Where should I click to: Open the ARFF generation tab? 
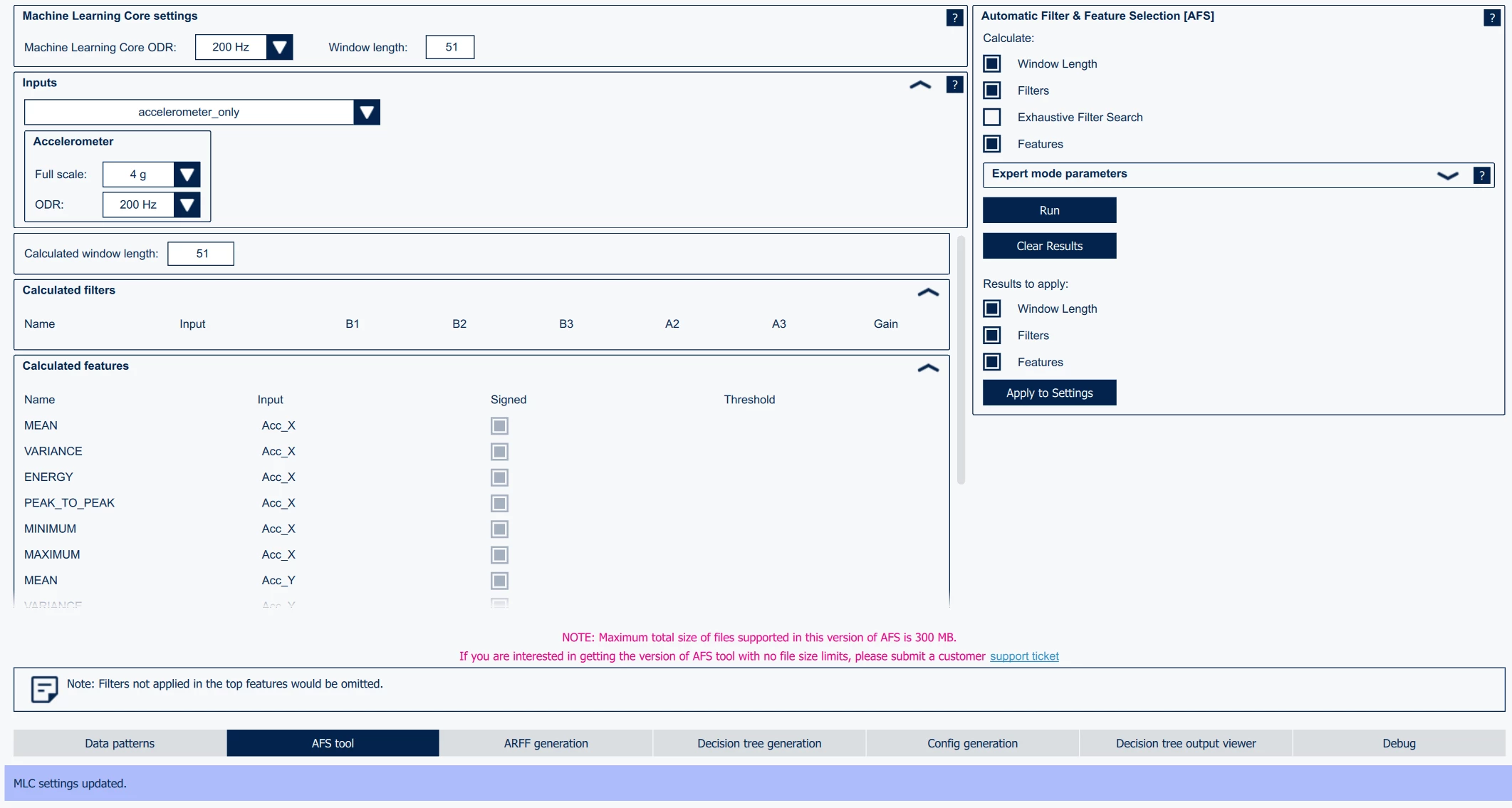(x=546, y=743)
